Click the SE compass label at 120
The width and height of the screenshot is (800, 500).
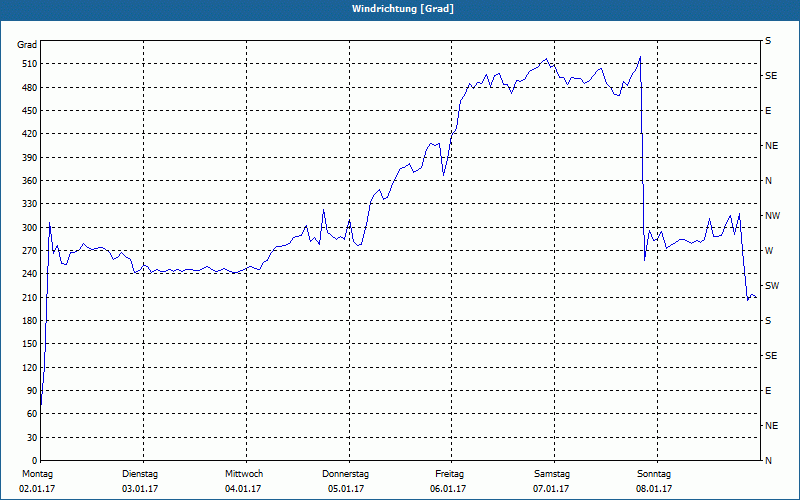tap(771, 356)
